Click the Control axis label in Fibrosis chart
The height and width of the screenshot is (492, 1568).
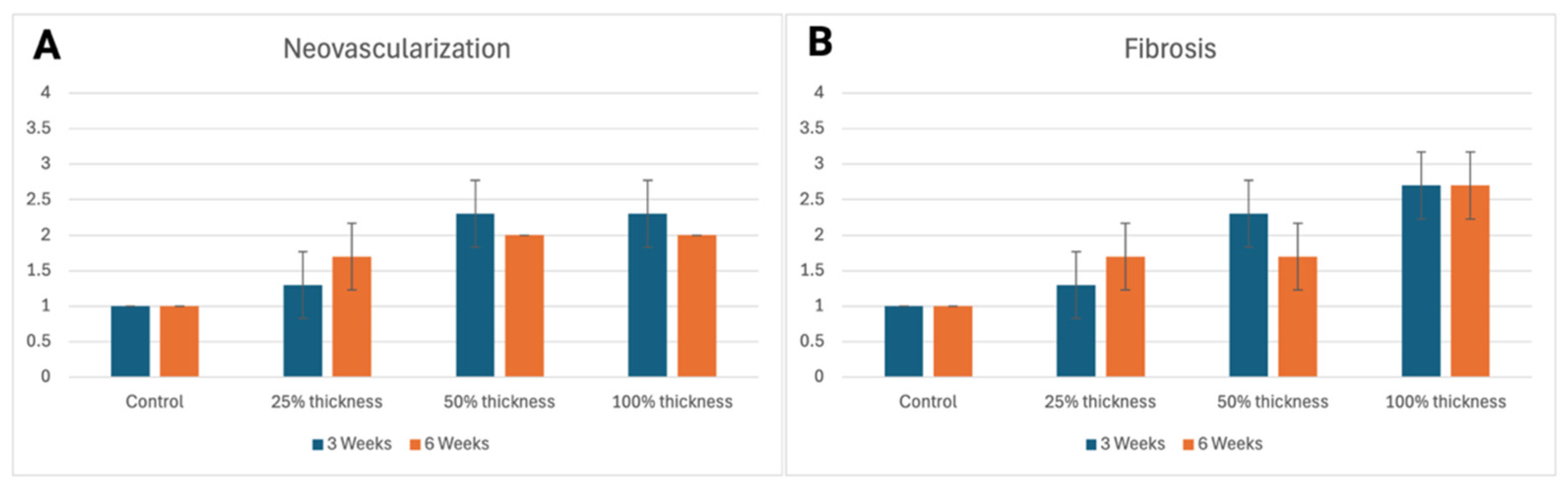[x=928, y=402]
